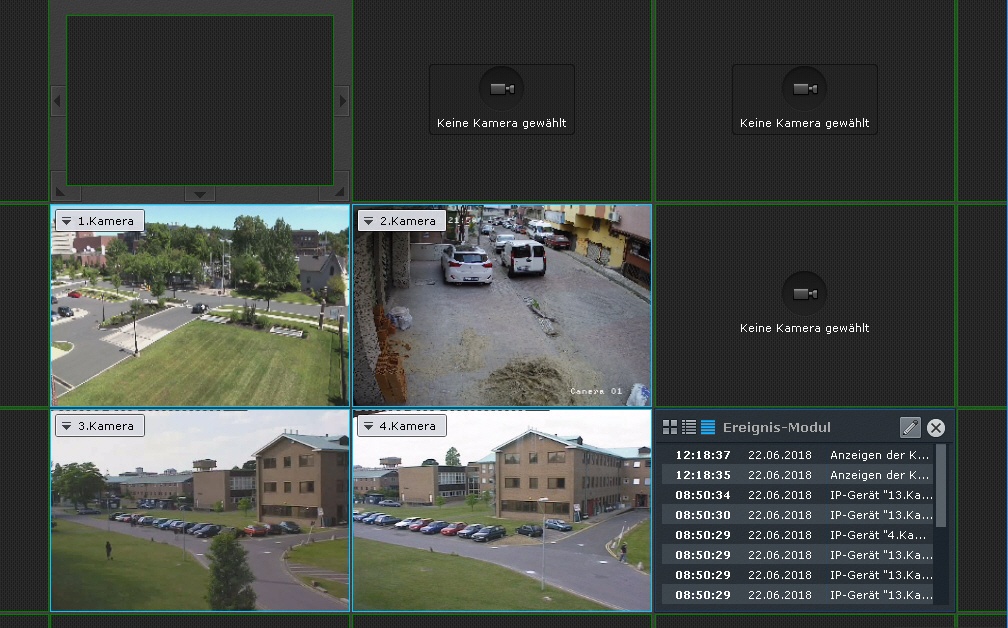1008x628 pixels.
Task: Click camera icon in top-right empty cell
Action: [x=805, y=89]
